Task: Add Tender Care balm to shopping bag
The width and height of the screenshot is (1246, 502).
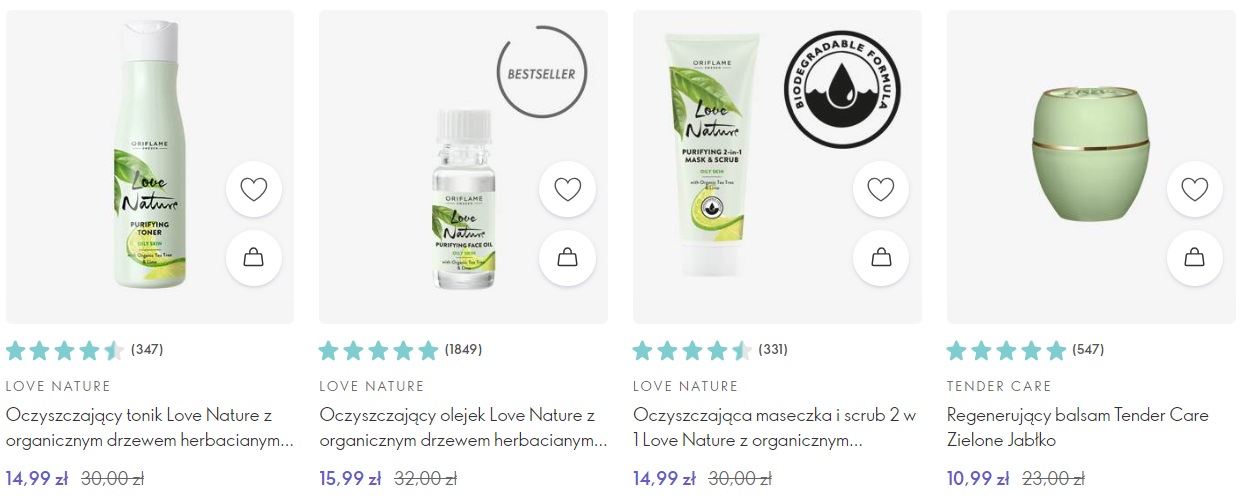Action: [1194, 258]
